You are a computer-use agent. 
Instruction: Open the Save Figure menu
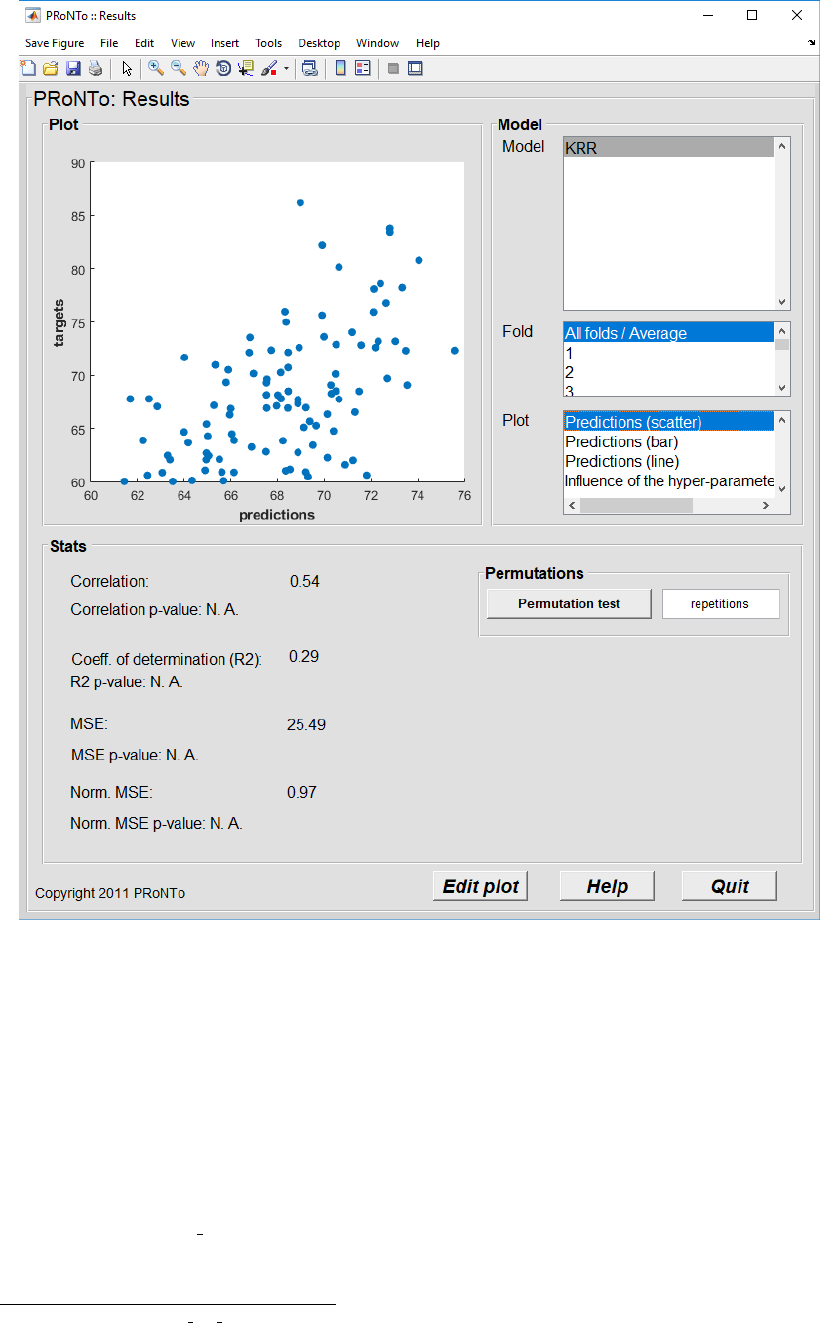(x=54, y=43)
